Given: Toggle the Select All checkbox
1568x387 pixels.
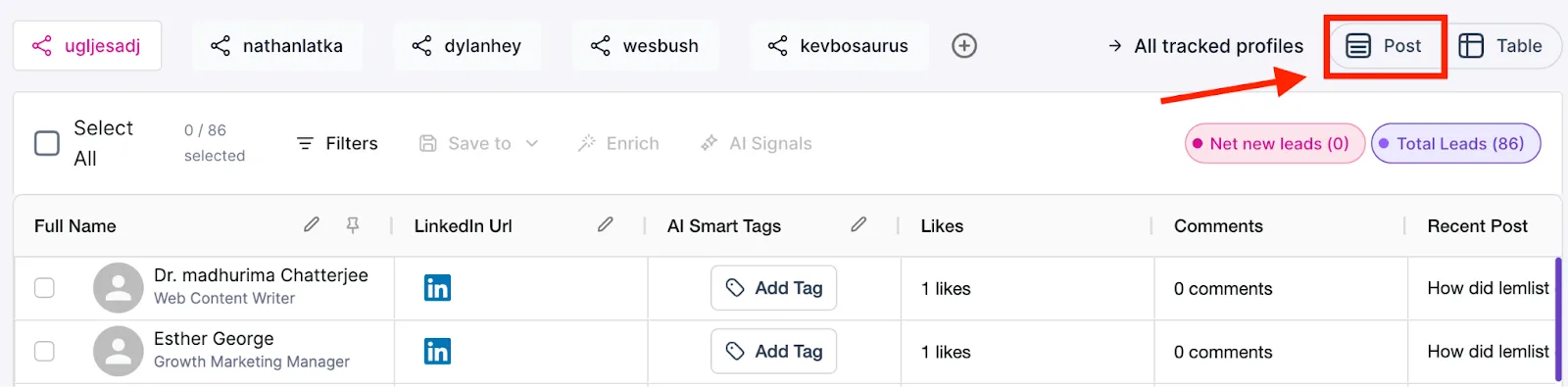Looking at the screenshot, I should click(x=47, y=143).
